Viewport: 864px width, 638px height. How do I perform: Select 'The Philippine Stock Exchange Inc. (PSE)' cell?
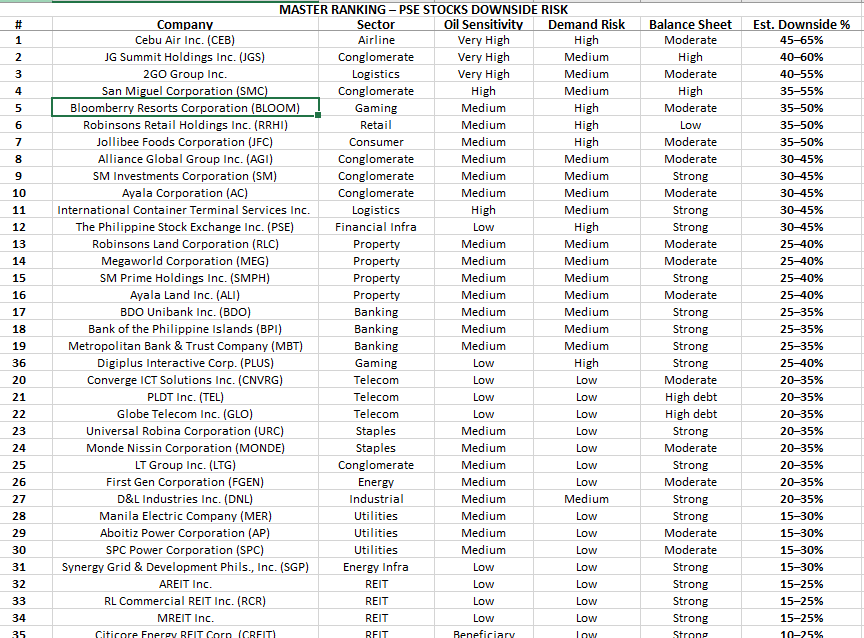(x=185, y=227)
